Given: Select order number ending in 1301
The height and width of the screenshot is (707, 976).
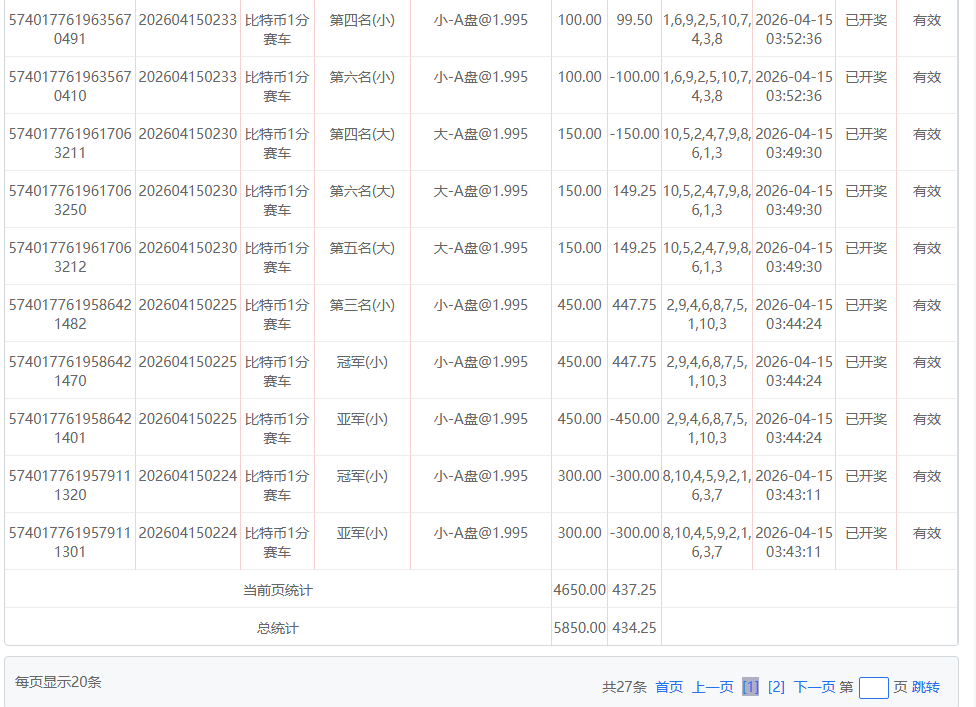Looking at the screenshot, I should click(x=69, y=542).
